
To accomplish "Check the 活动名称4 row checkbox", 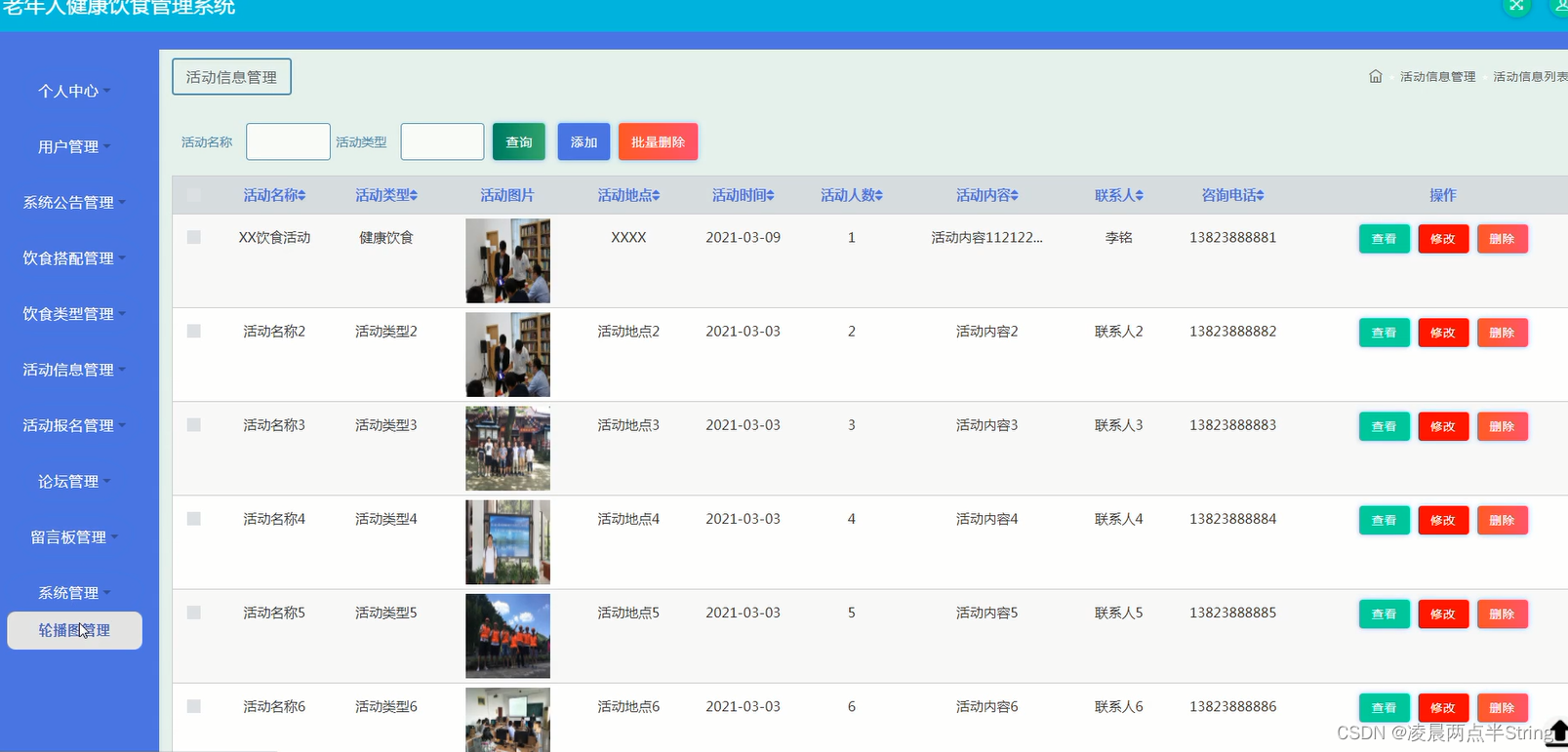I will pos(193,518).
